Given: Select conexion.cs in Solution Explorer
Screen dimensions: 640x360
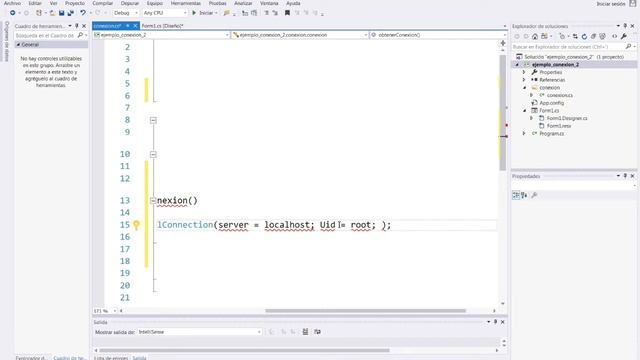Looking at the screenshot, I should coord(559,95).
